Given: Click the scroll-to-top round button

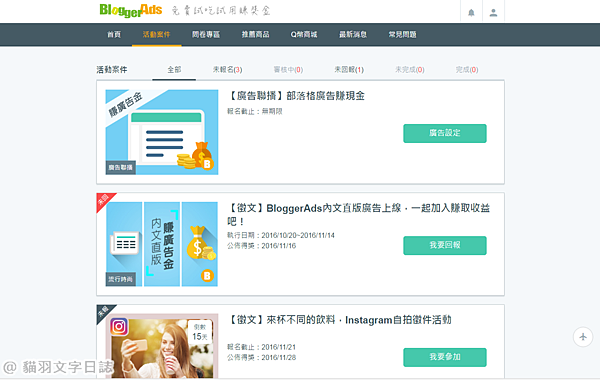Looking at the screenshot, I should tap(583, 337).
